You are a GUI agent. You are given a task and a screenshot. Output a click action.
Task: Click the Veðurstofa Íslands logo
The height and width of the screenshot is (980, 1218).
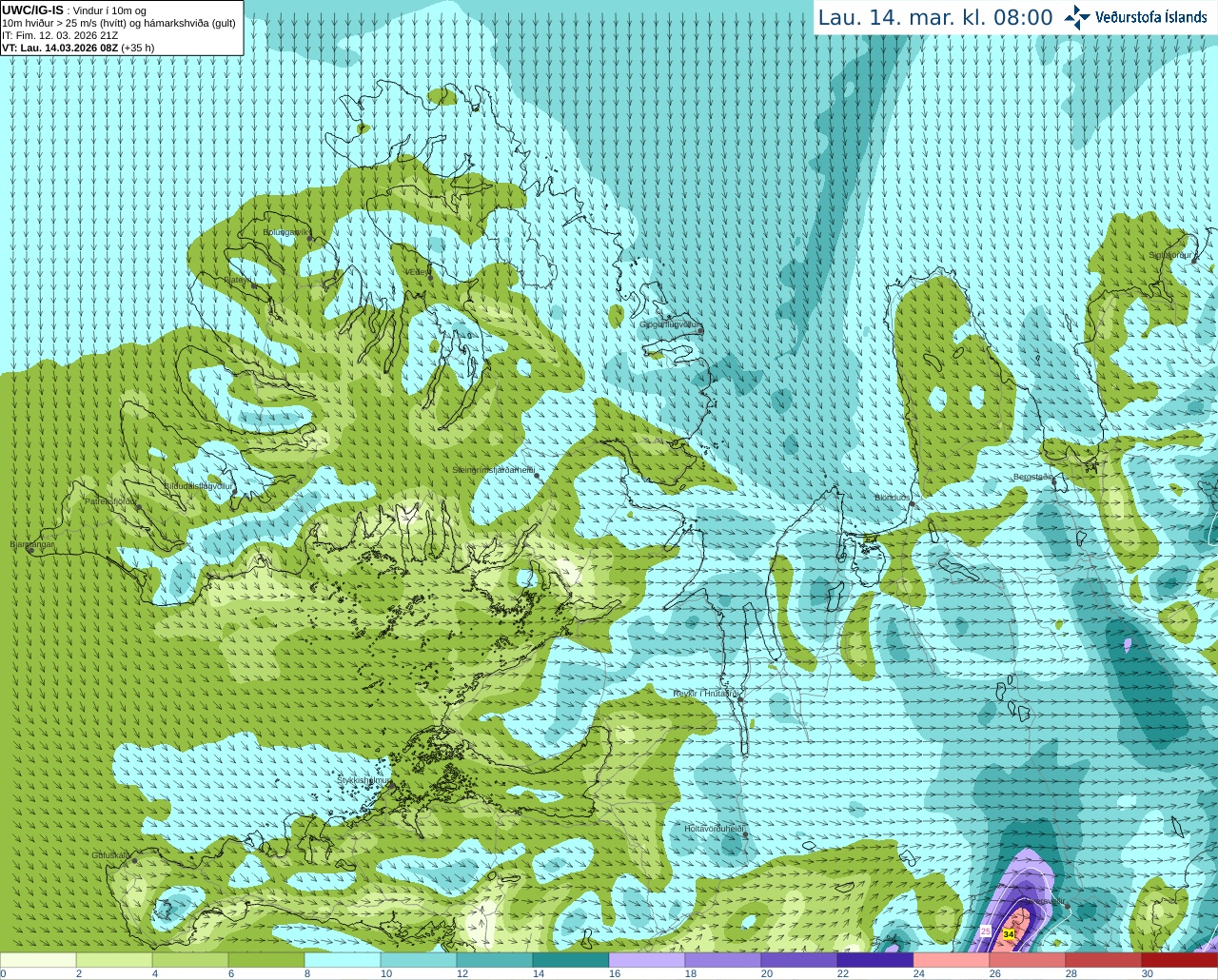[x=1135, y=17]
